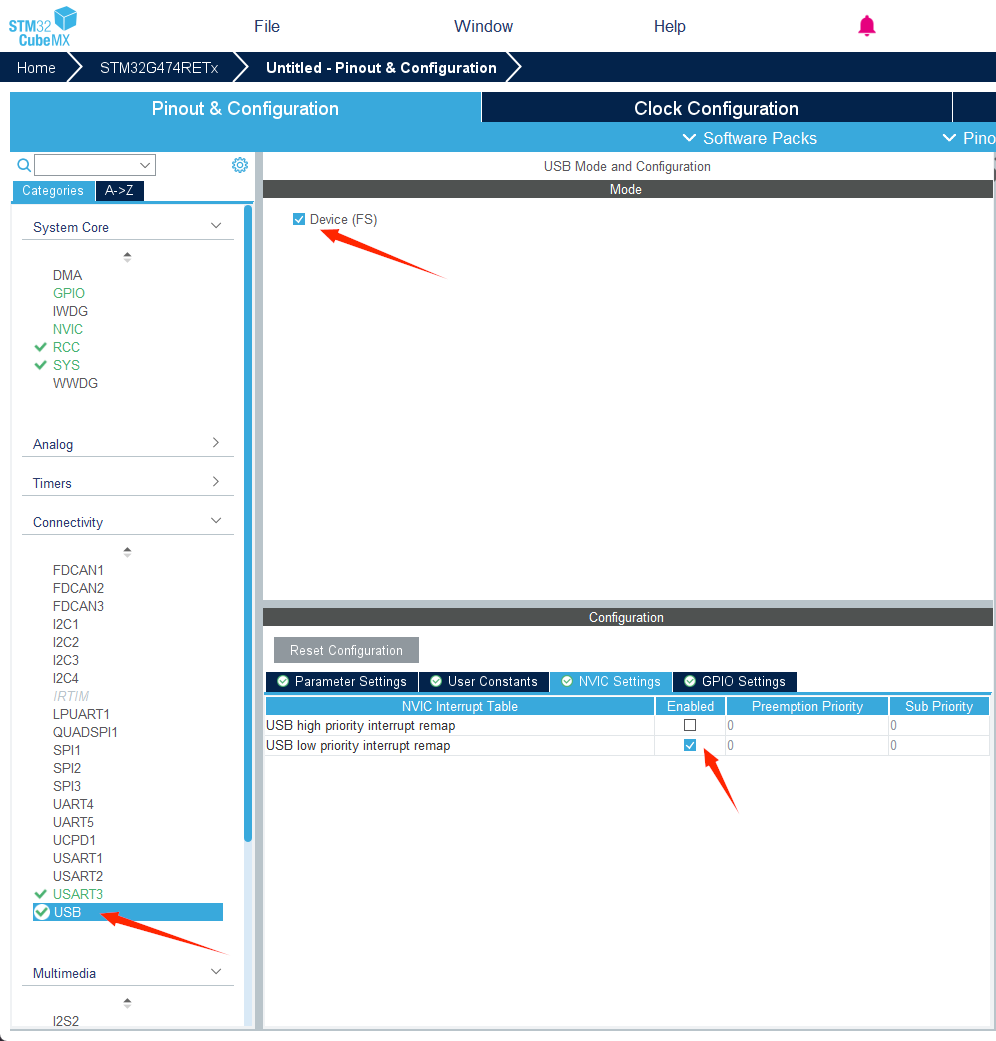Select I2C1 peripheral
The image size is (996, 1041).
(66, 623)
